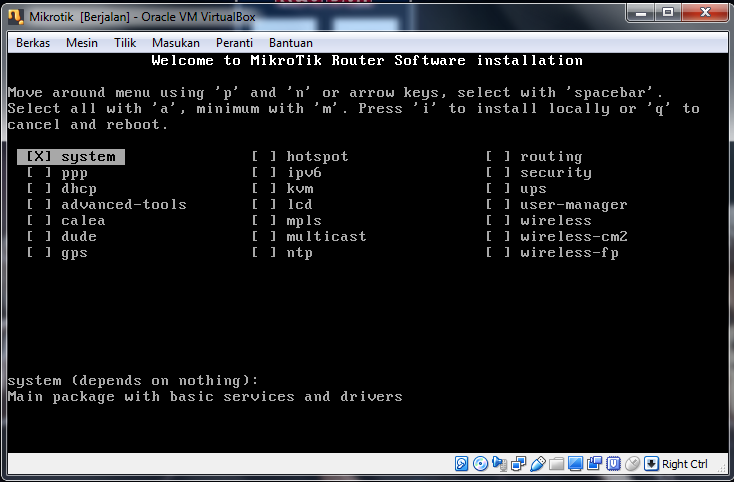Click the wireless-cm2 package name

pyautogui.click(x=574, y=237)
